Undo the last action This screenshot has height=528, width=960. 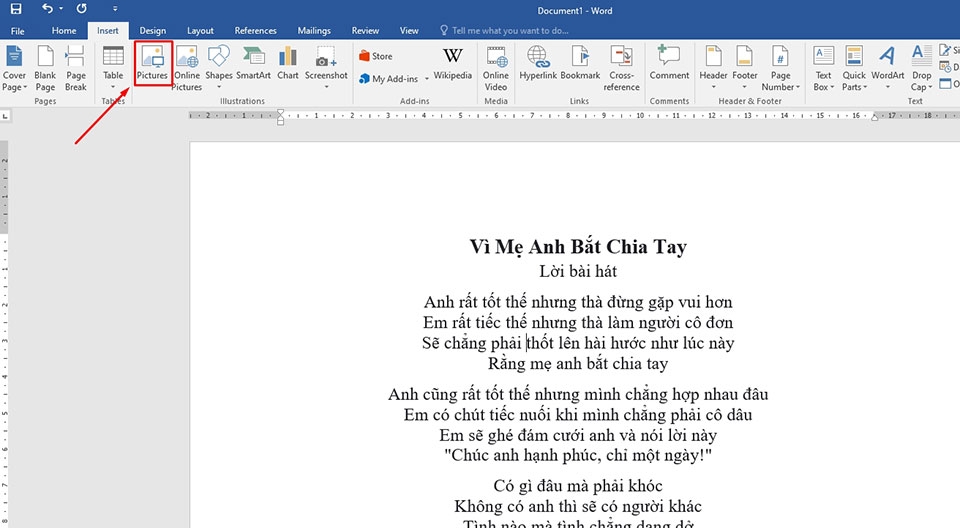pos(47,9)
